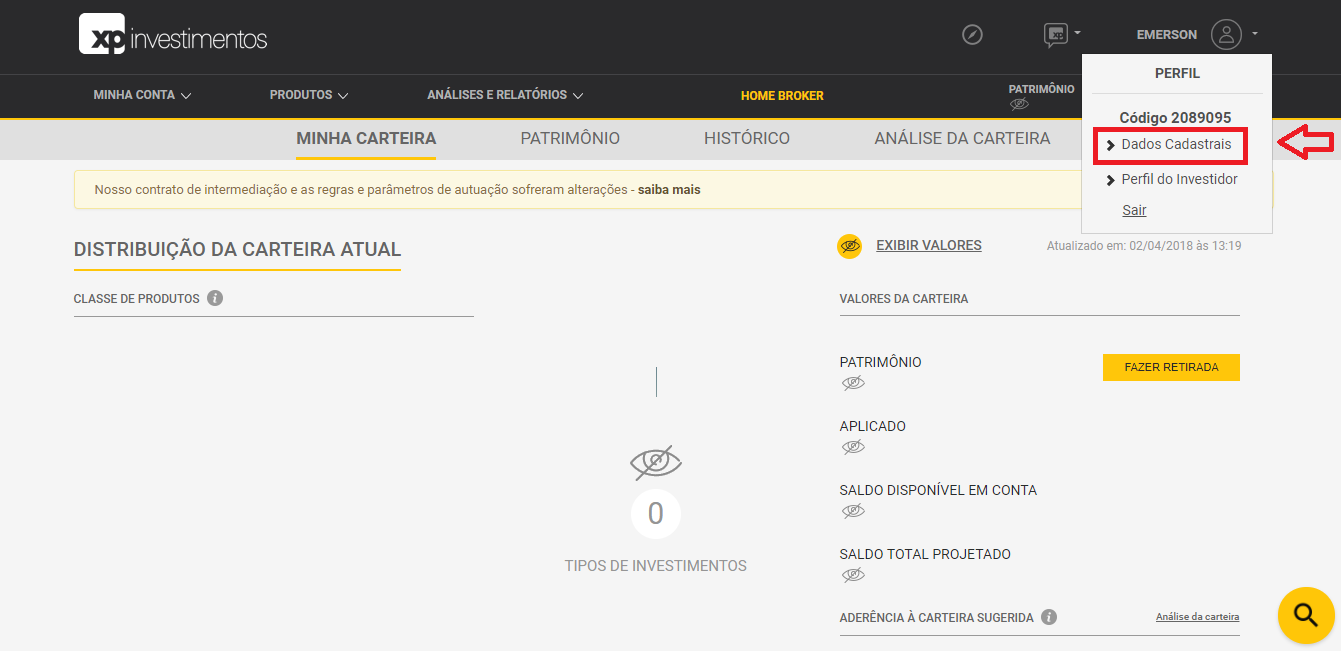The width and height of the screenshot is (1341, 651).
Task: Expand the Minha Conta dropdown menu
Action: coord(142,96)
